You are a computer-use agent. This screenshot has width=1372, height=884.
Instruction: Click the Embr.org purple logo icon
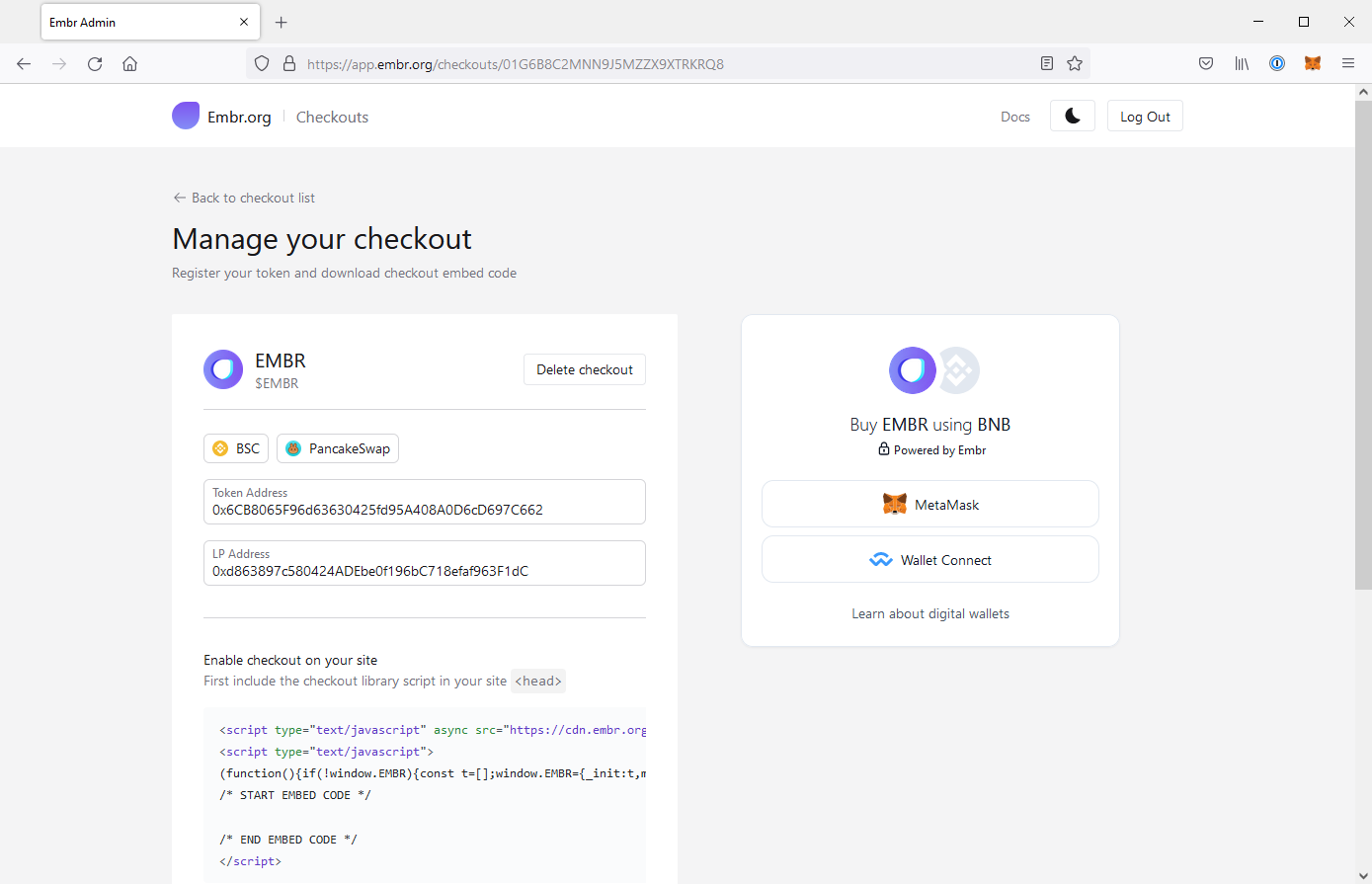(186, 116)
